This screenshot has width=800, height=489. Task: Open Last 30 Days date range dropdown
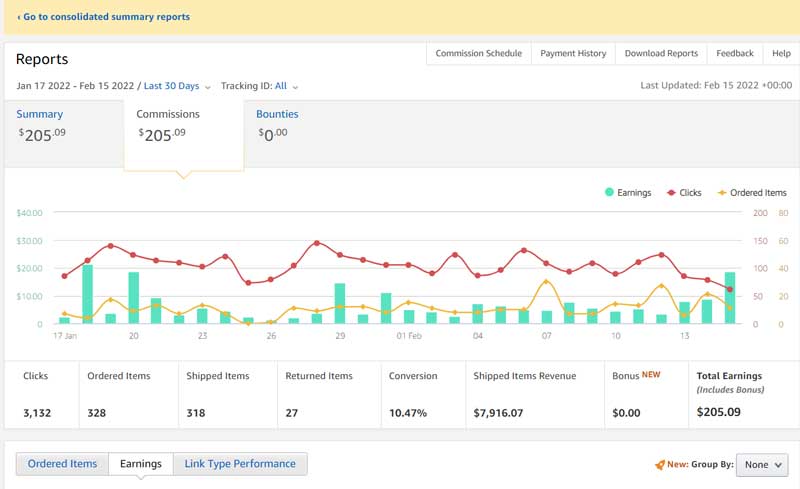pos(177,86)
